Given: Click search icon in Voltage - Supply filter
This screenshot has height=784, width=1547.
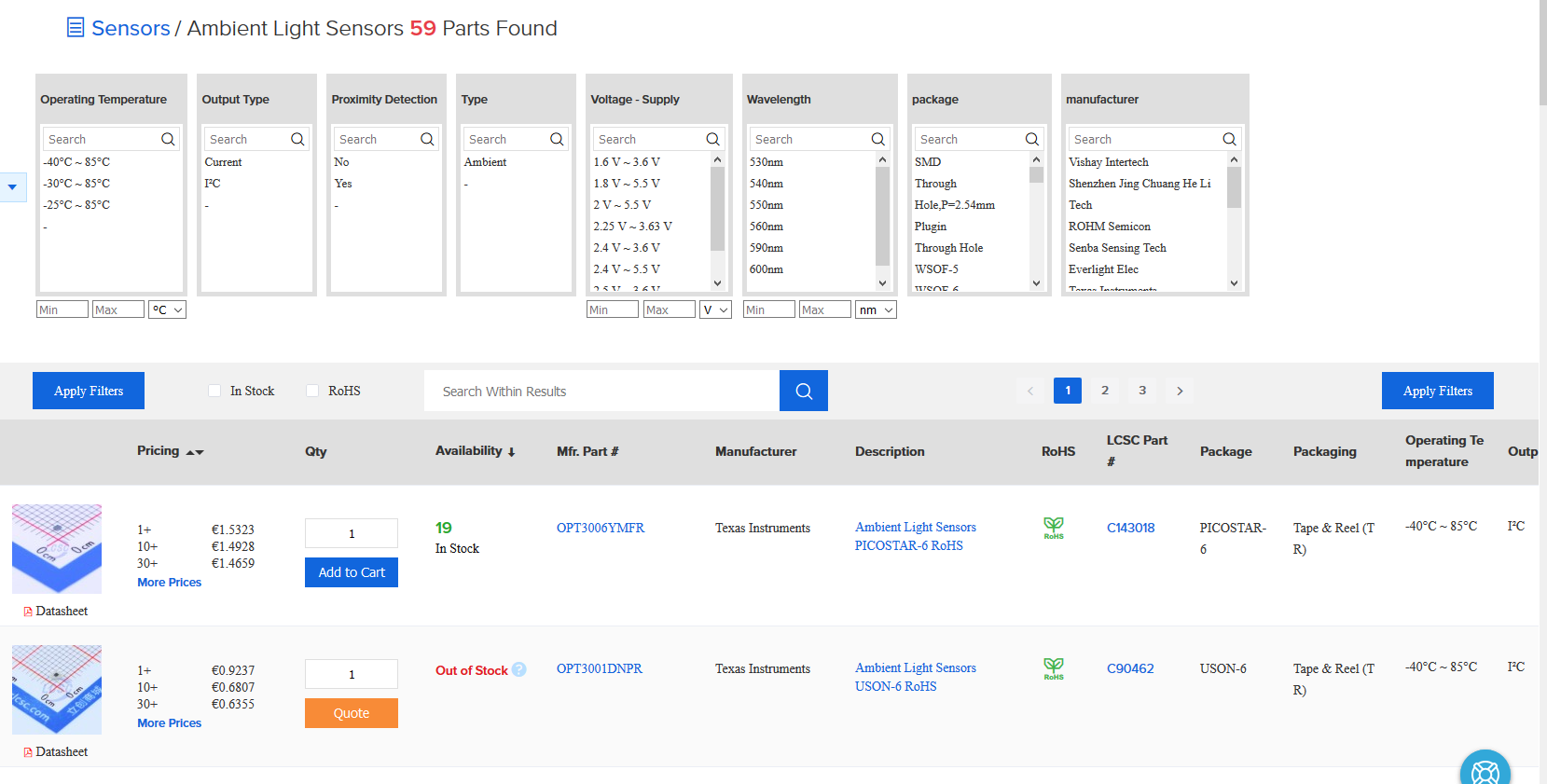Looking at the screenshot, I should tap(712, 139).
